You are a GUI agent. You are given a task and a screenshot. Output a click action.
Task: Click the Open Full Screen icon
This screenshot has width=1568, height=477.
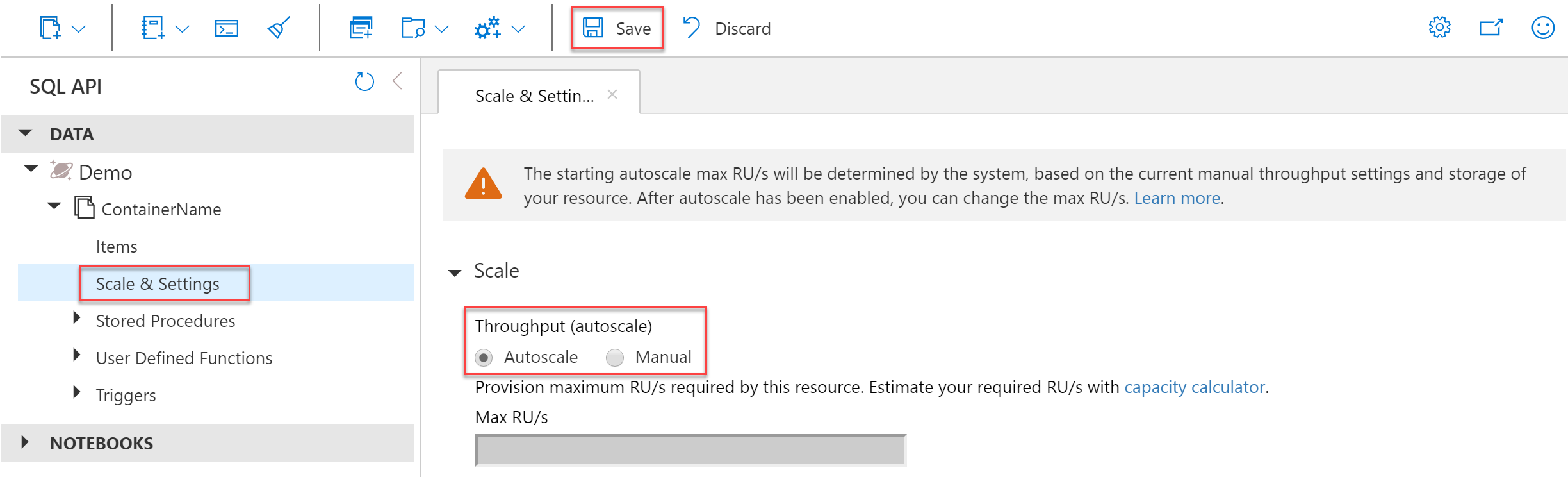pos(1490,28)
